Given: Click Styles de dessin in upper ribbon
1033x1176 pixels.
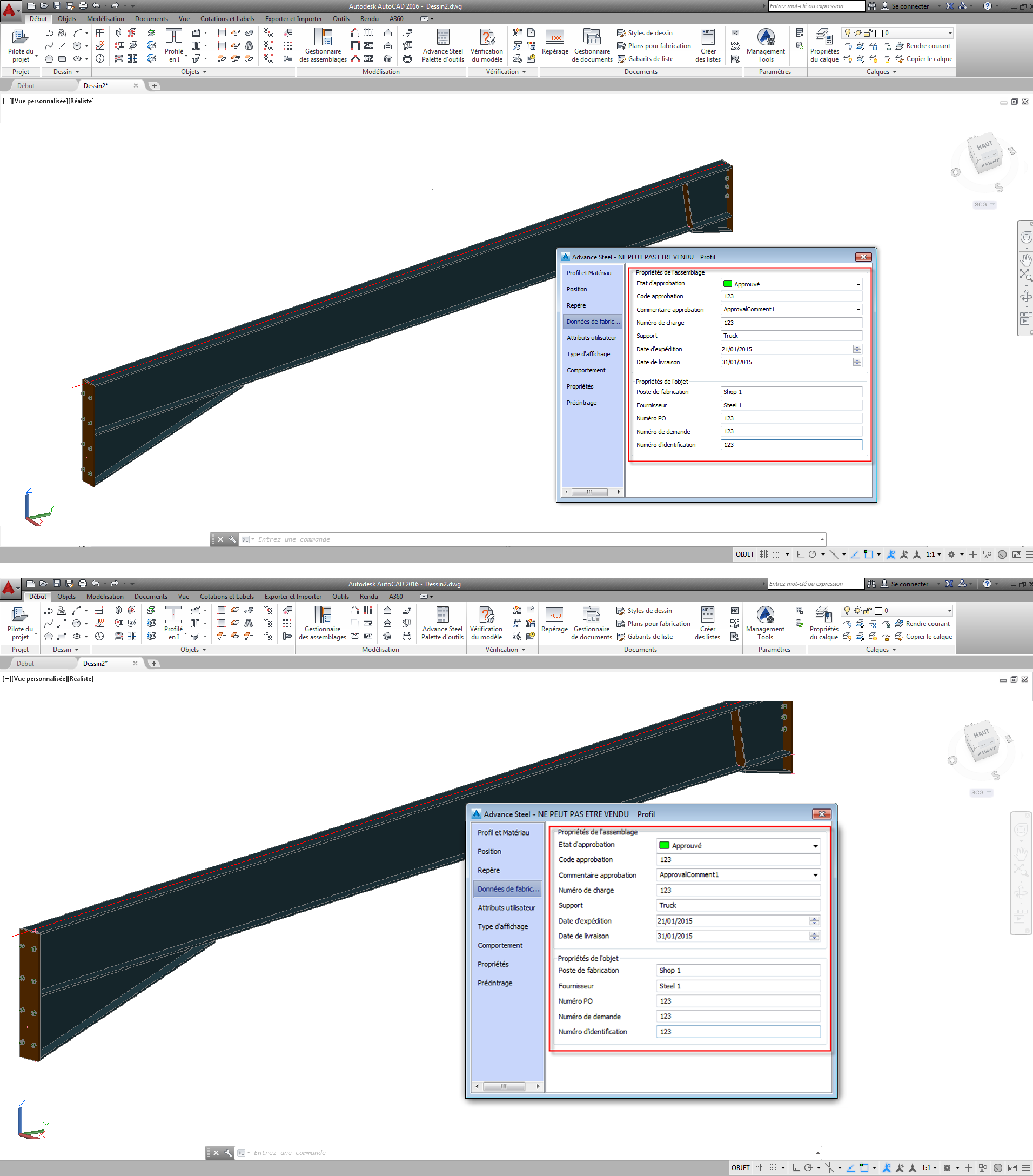Looking at the screenshot, I should tap(644, 33).
